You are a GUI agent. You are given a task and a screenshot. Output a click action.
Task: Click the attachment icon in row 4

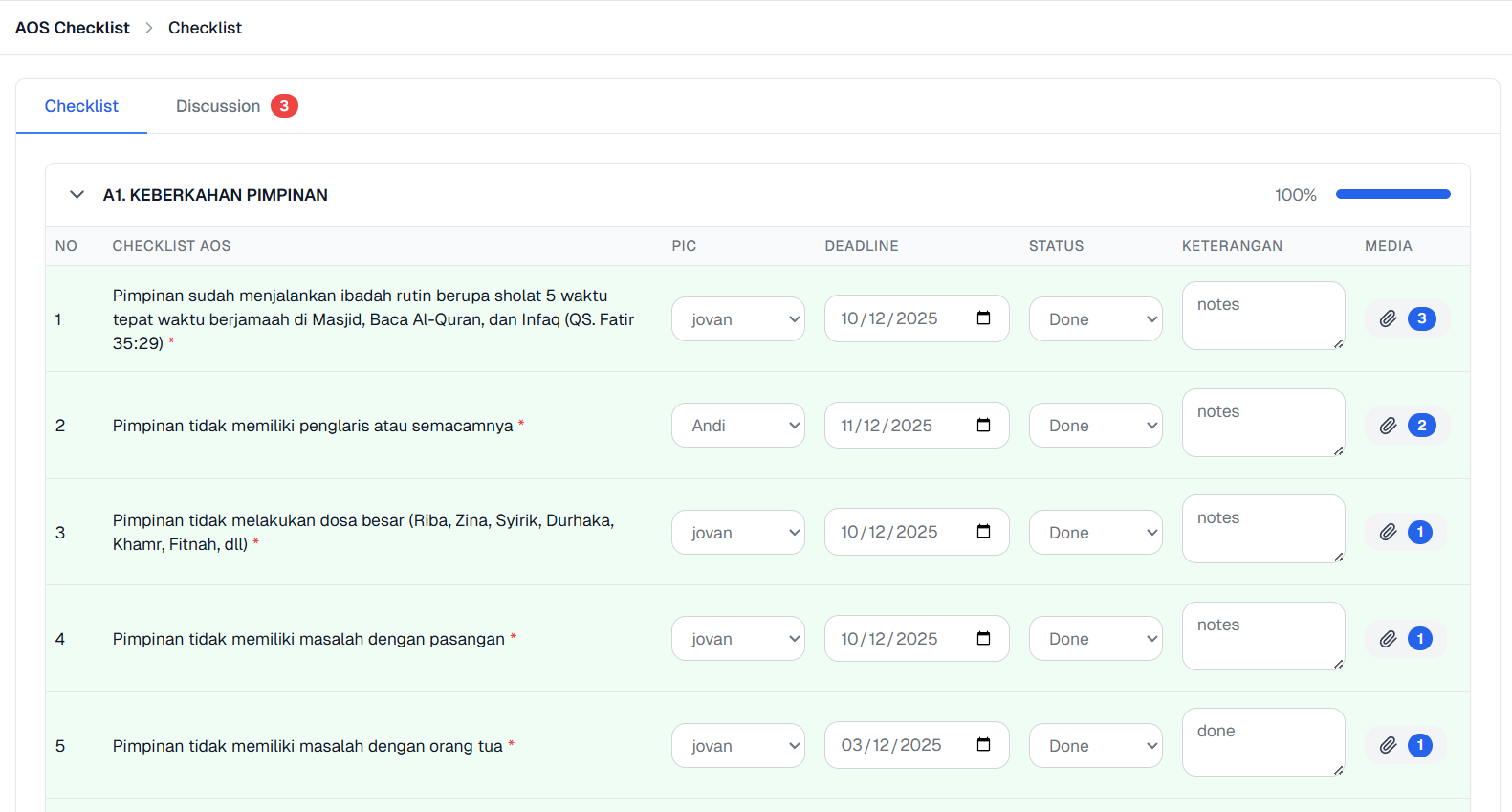[1389, 639]
